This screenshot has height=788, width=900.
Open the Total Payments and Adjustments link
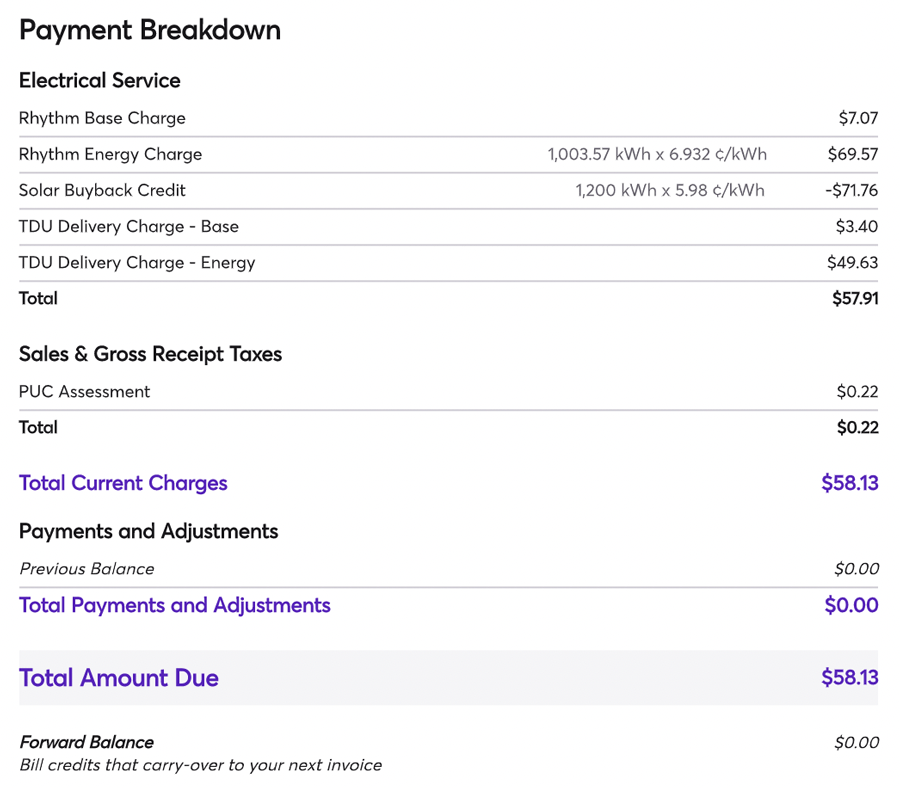pos(174,605)
